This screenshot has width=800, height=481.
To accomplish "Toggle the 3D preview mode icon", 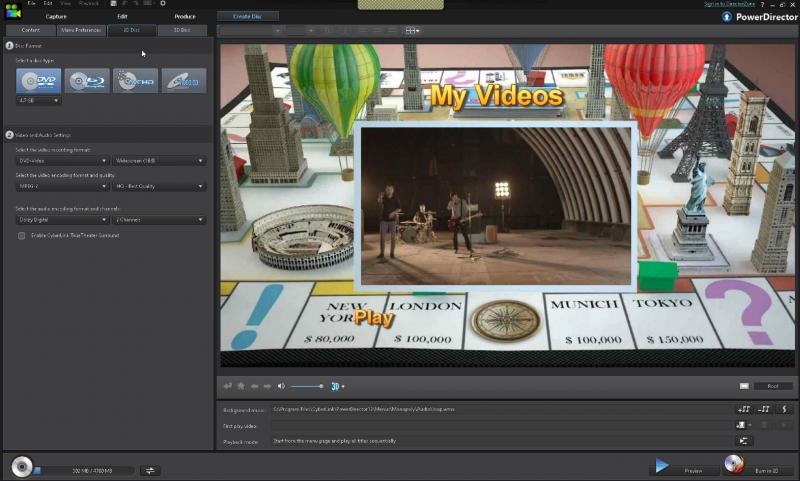I will point(337,386).
